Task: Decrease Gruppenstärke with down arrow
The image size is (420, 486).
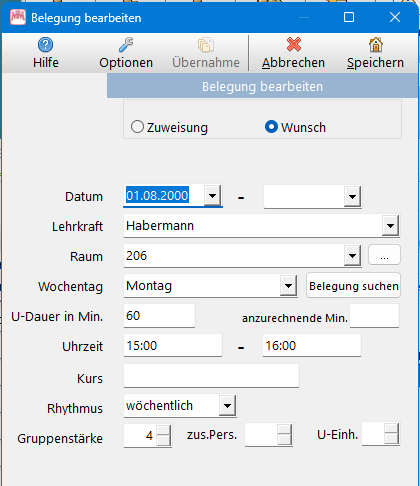Action: (x=163, y=441)
